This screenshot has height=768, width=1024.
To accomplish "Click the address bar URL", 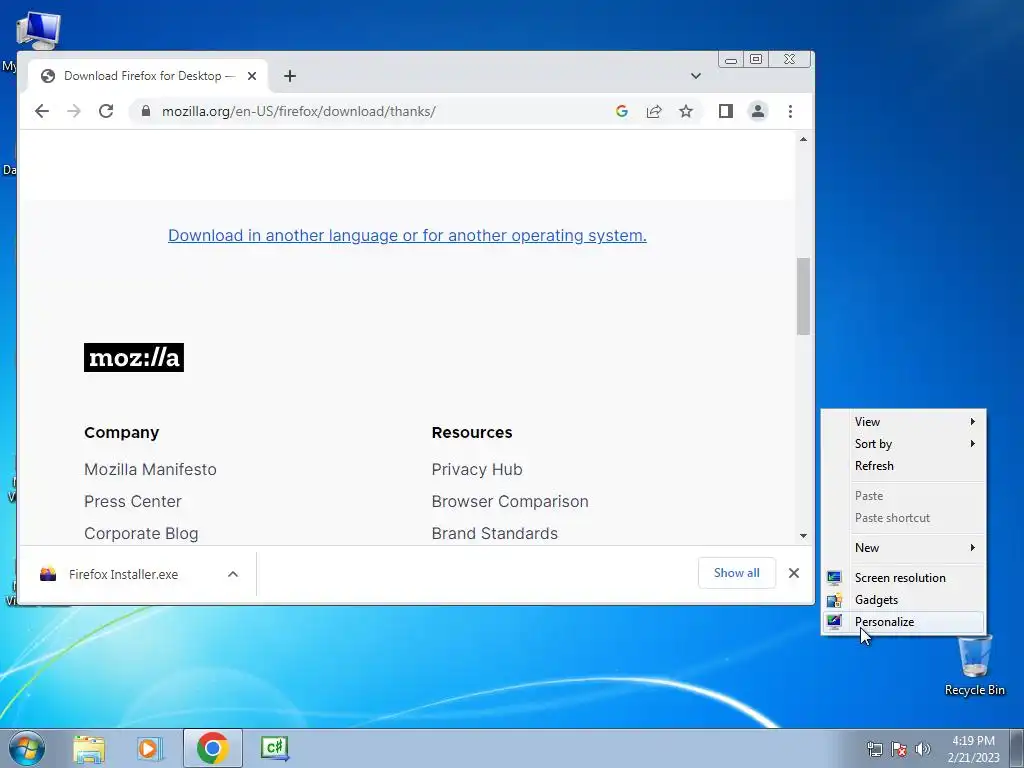I will [298, 111].
